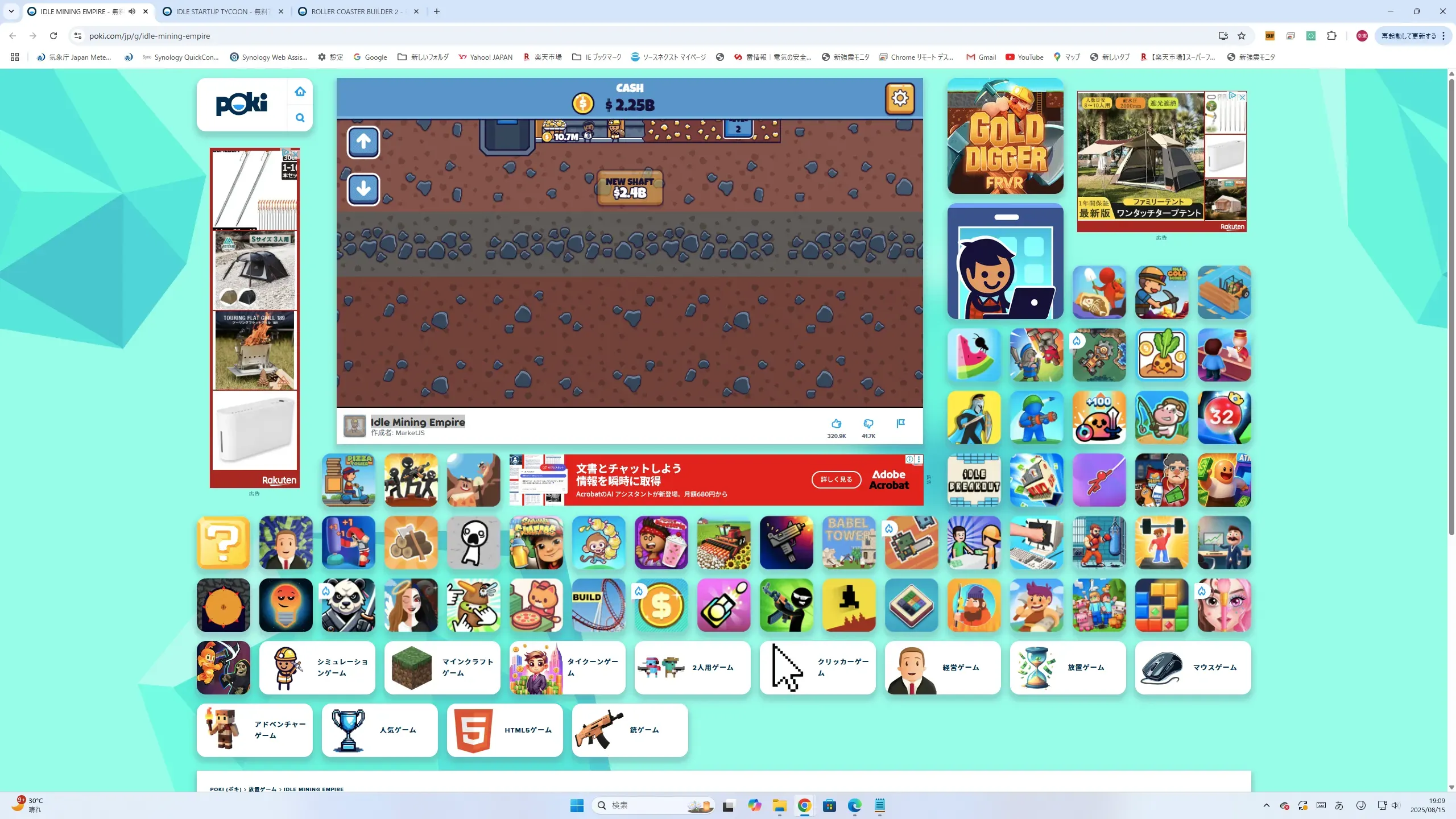Expand hidden system tray icons chevron

point(1266,805)
